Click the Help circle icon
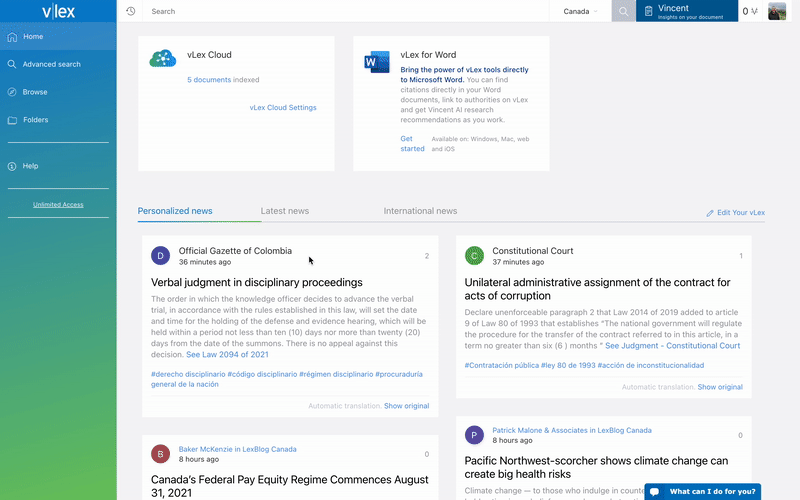800x500 pixels. (12, 166)
